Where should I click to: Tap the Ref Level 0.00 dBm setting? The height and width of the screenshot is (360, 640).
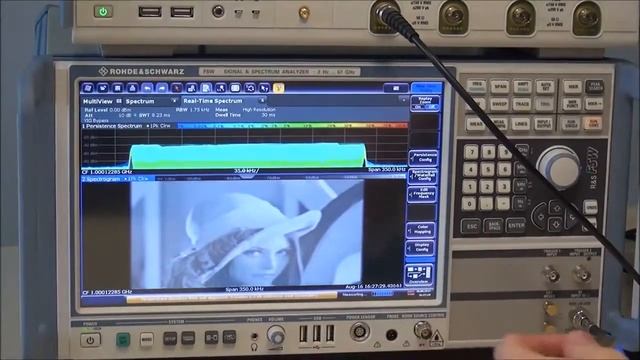click(108, 110)
